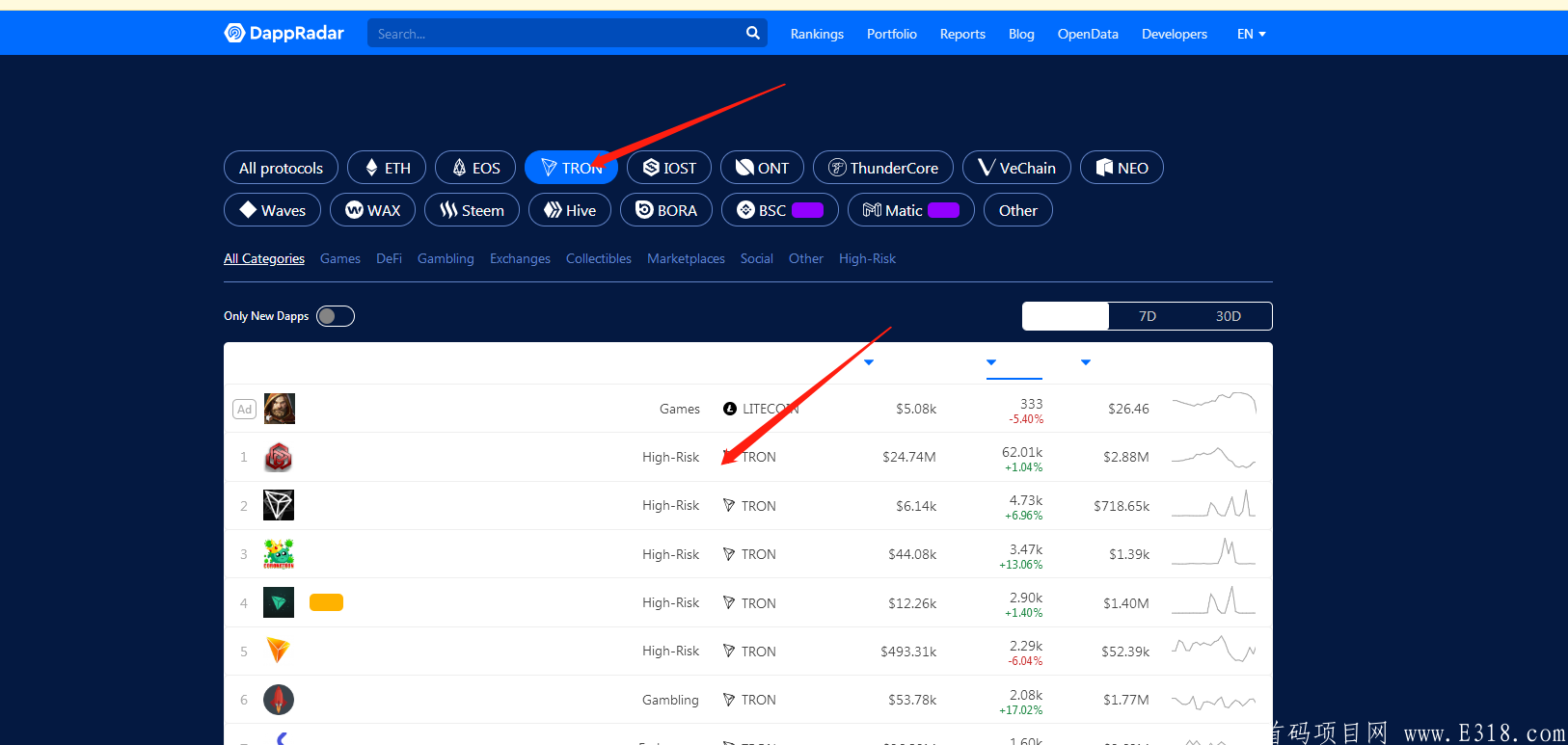Click the TRON protocol icon in row 4
This screenshot has height=745, width=1568.
(729, 602)
